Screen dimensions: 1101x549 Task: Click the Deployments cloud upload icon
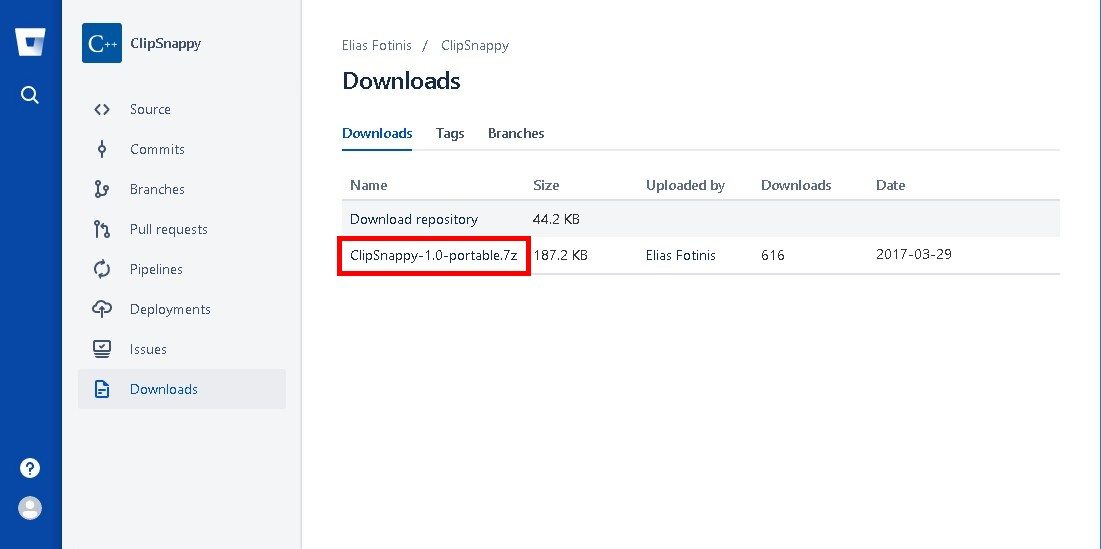click(102, 310)
